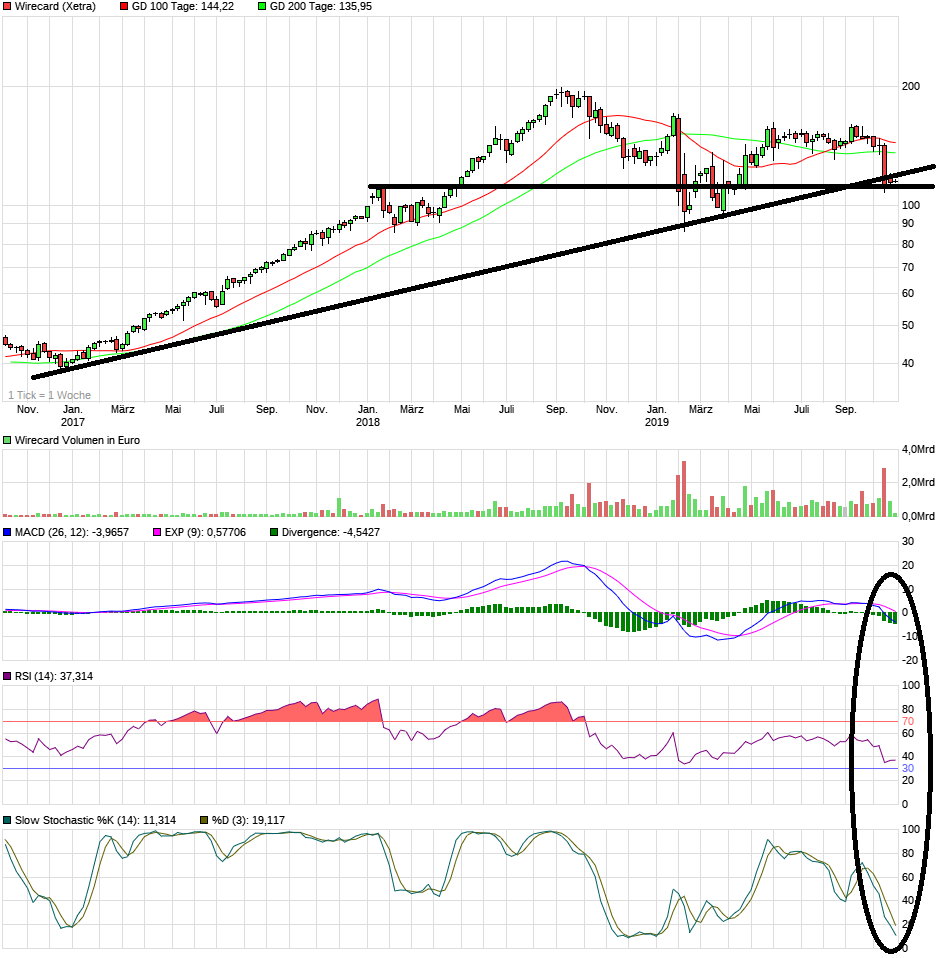Select the text 'Wirecard (Xetra)'

[55, 7]
